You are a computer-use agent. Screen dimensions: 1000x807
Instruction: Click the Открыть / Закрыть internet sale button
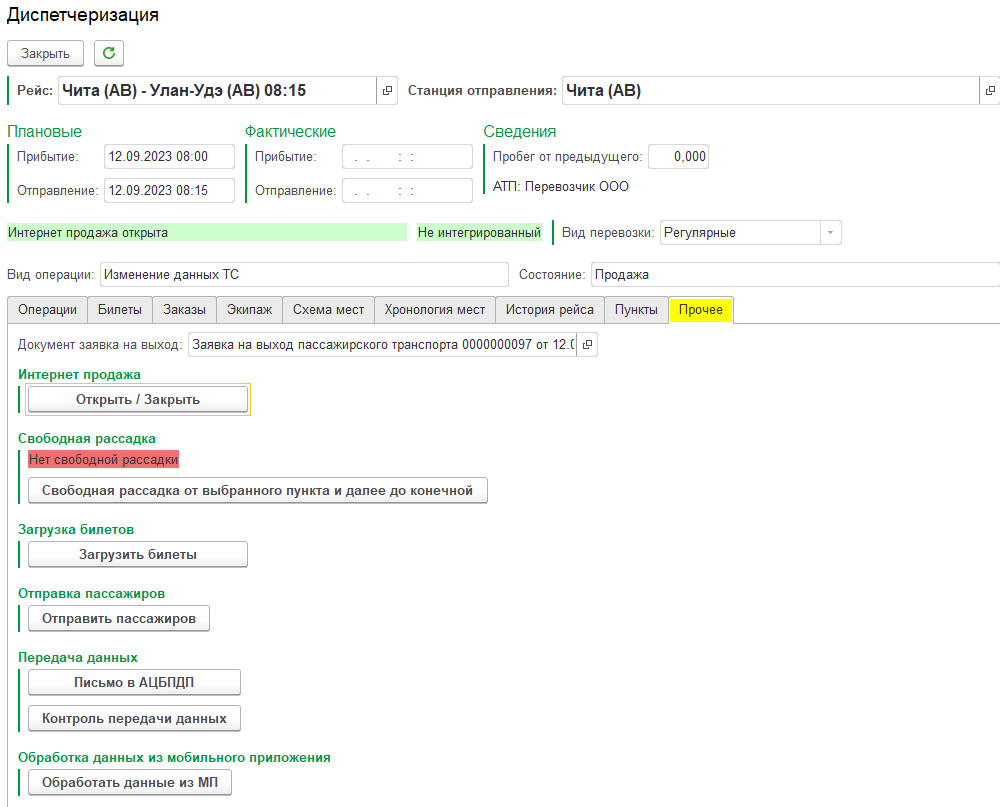point(138,399)
